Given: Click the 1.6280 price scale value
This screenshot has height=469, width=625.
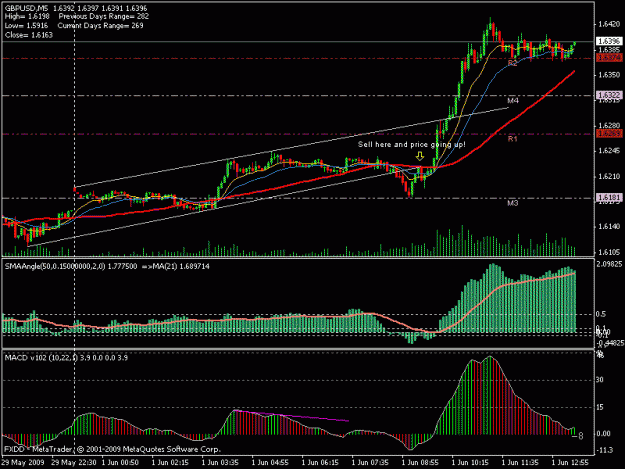Looking at the screenshot, I should [609, 126].
